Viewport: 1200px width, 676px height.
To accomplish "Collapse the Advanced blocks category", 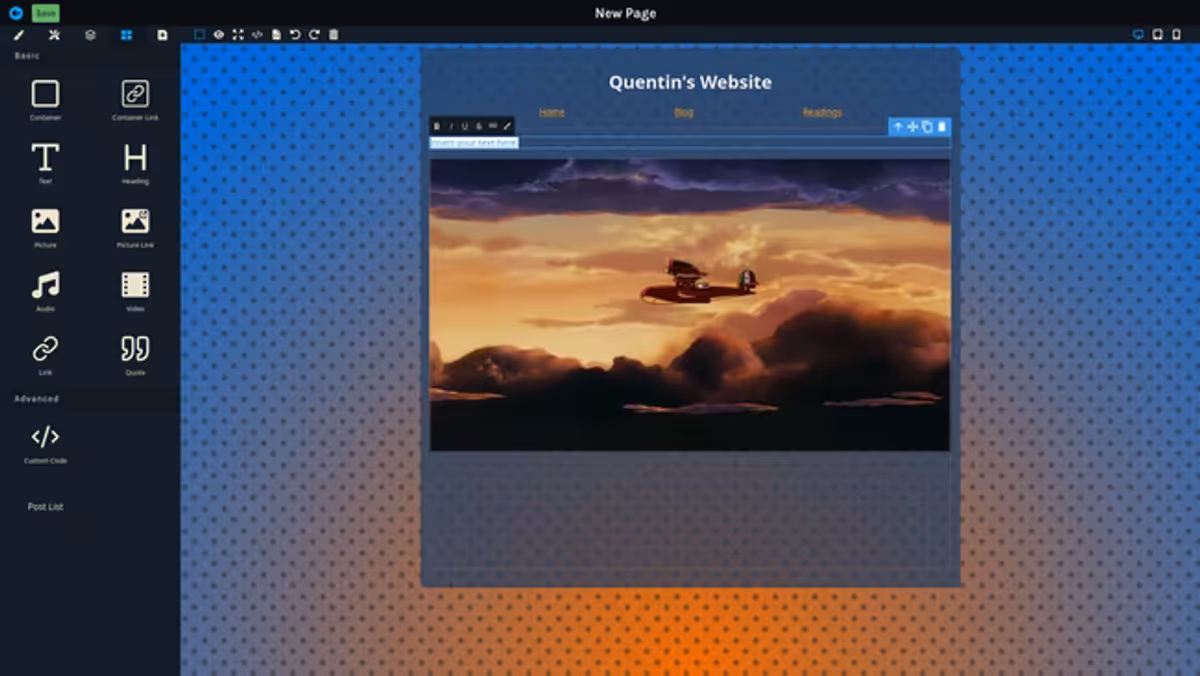I will coord(36,399).
